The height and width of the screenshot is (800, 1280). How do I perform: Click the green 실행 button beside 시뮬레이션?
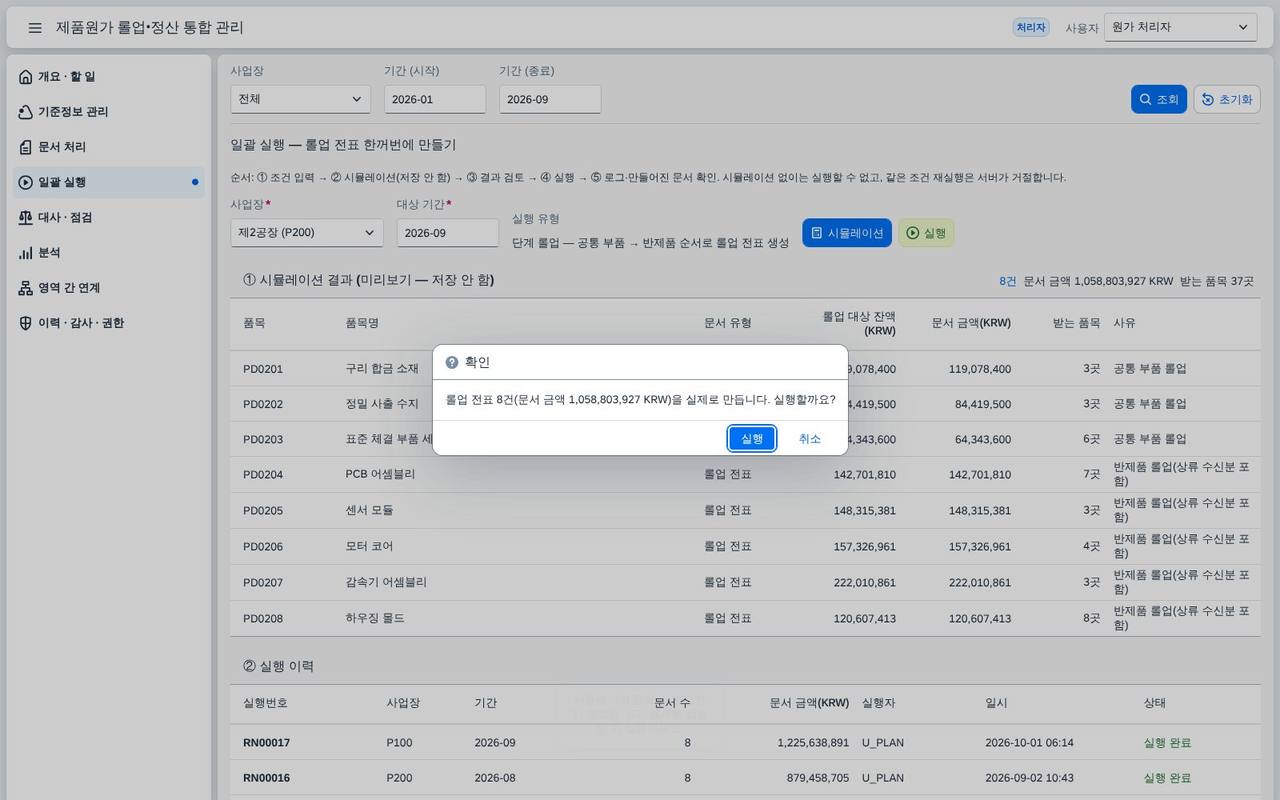(x=926, y=233)
